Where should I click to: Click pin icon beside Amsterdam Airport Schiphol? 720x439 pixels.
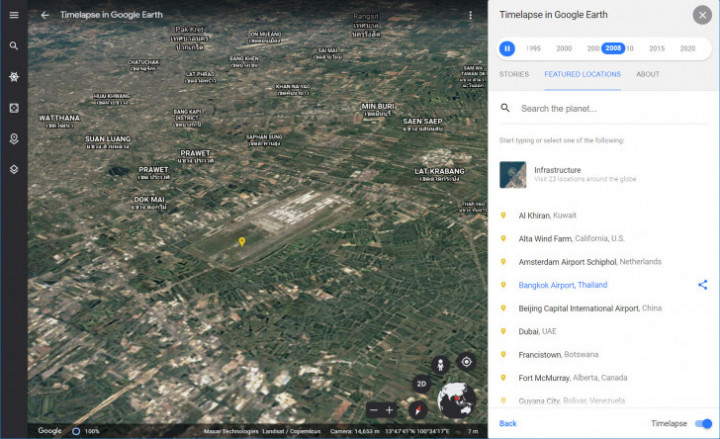(x=503, y=261)
